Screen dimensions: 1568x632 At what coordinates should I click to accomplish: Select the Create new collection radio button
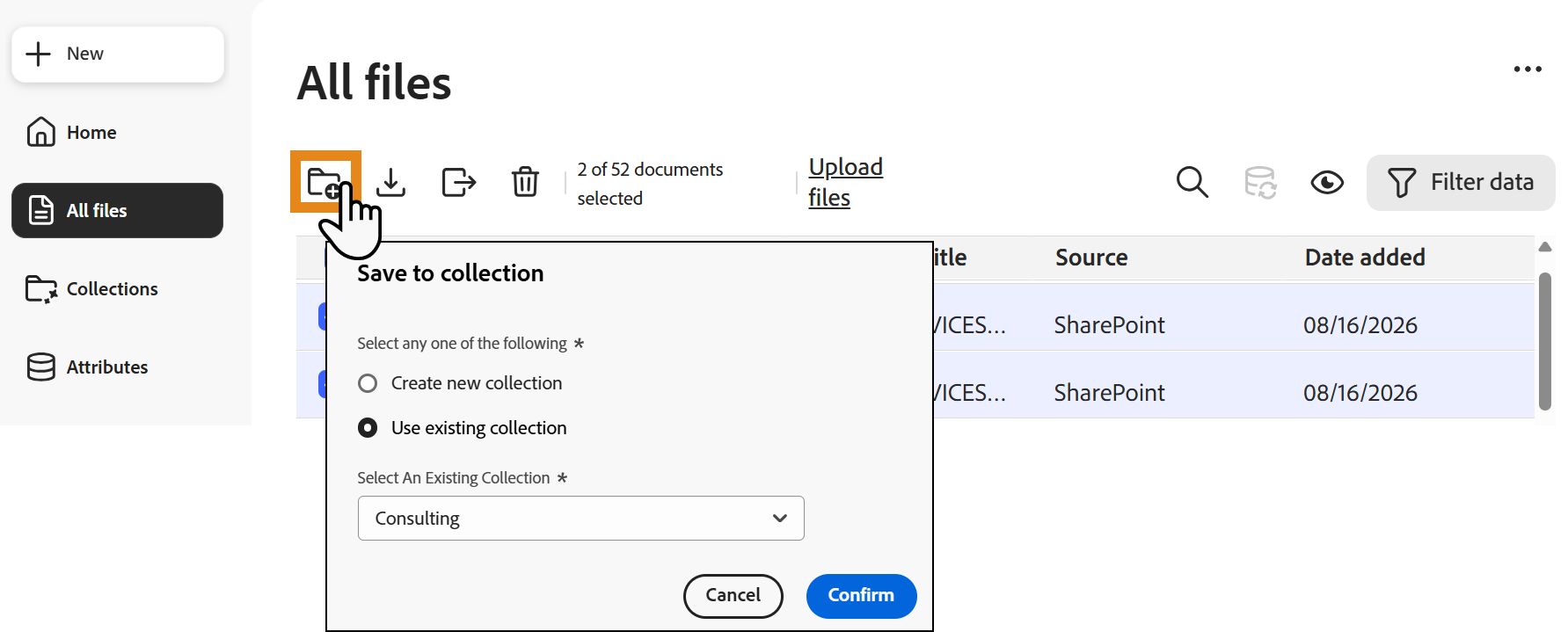pyautogui.click(x=368, y=383)
